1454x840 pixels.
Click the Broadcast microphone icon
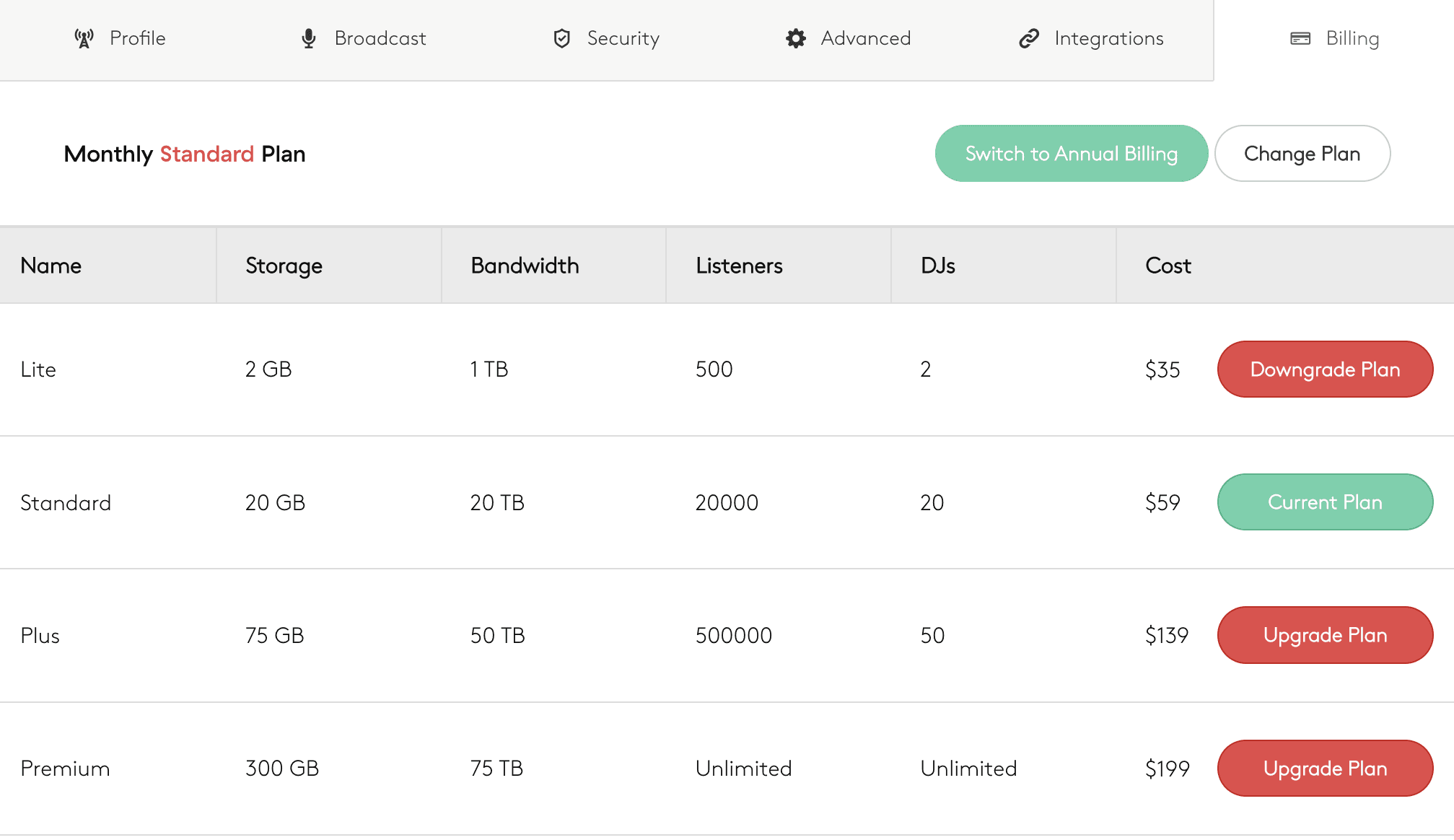click(309, 38)
